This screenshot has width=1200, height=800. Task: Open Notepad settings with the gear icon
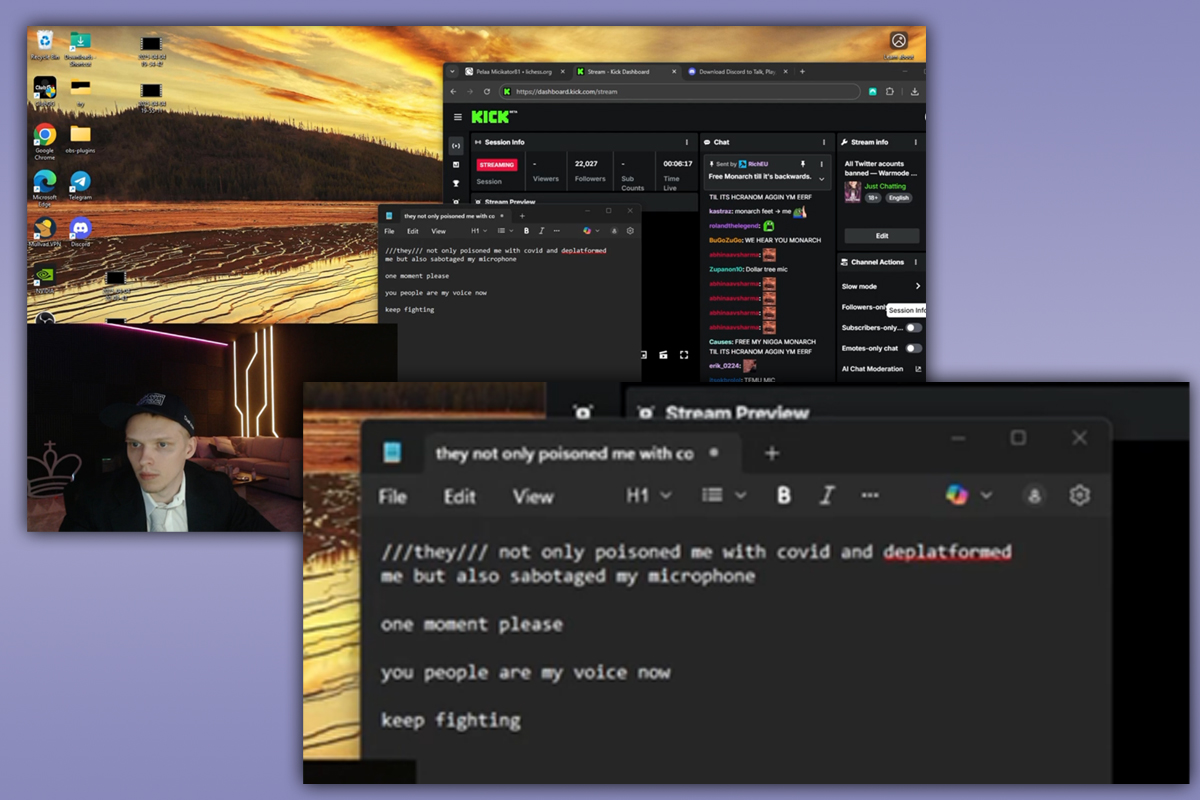(x=1079, y=495)
